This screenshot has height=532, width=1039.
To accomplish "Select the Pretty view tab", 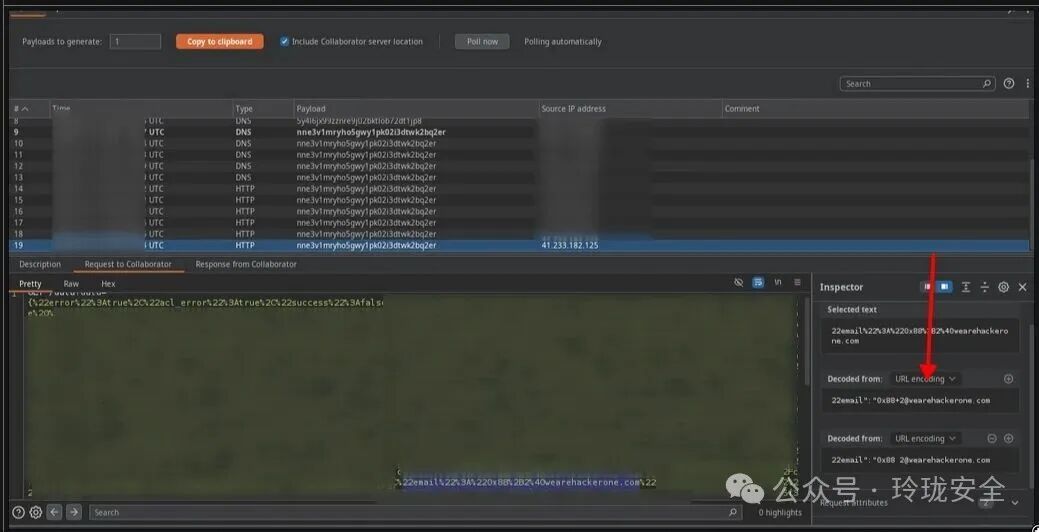I will pyautogui.click(x=30, y=284).
